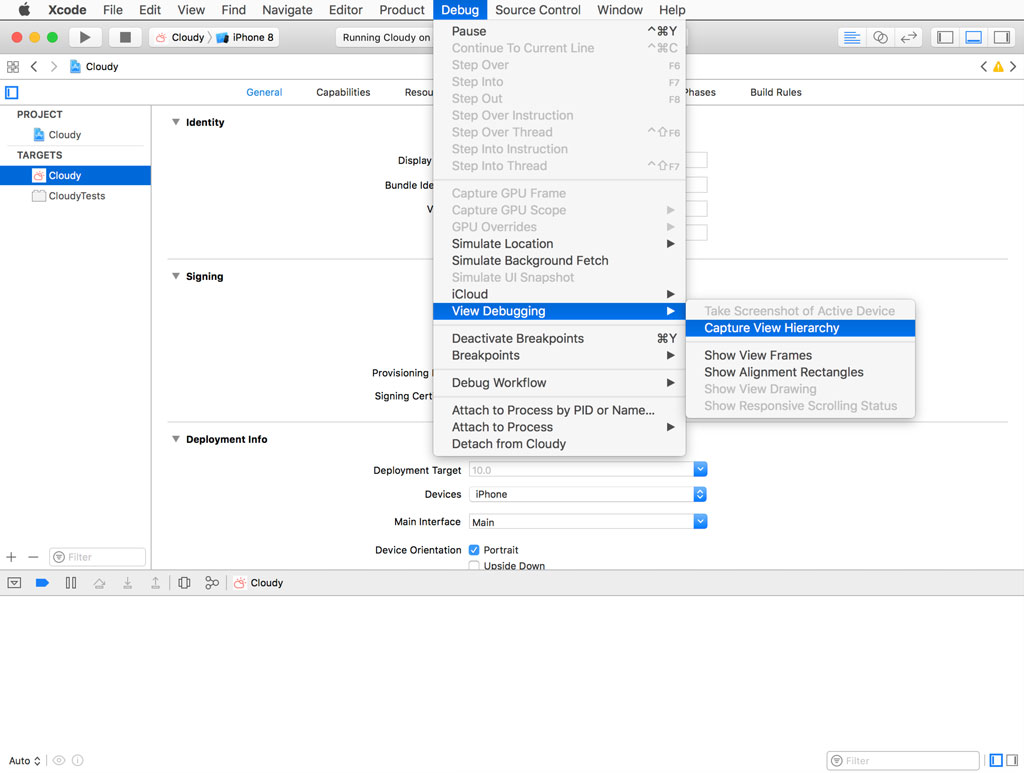Select Deactivate Breakpoints in the Debug menu
The image size is (1024, 773).
tap(518, 338)
